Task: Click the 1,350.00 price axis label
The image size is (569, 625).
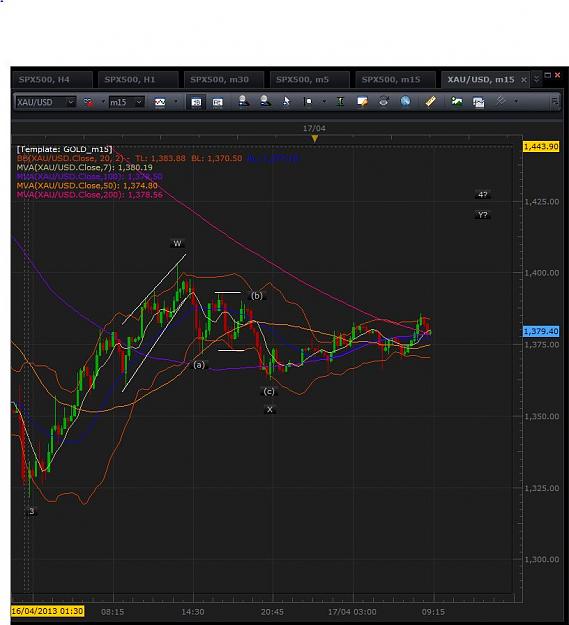Action: pos(542,417)
